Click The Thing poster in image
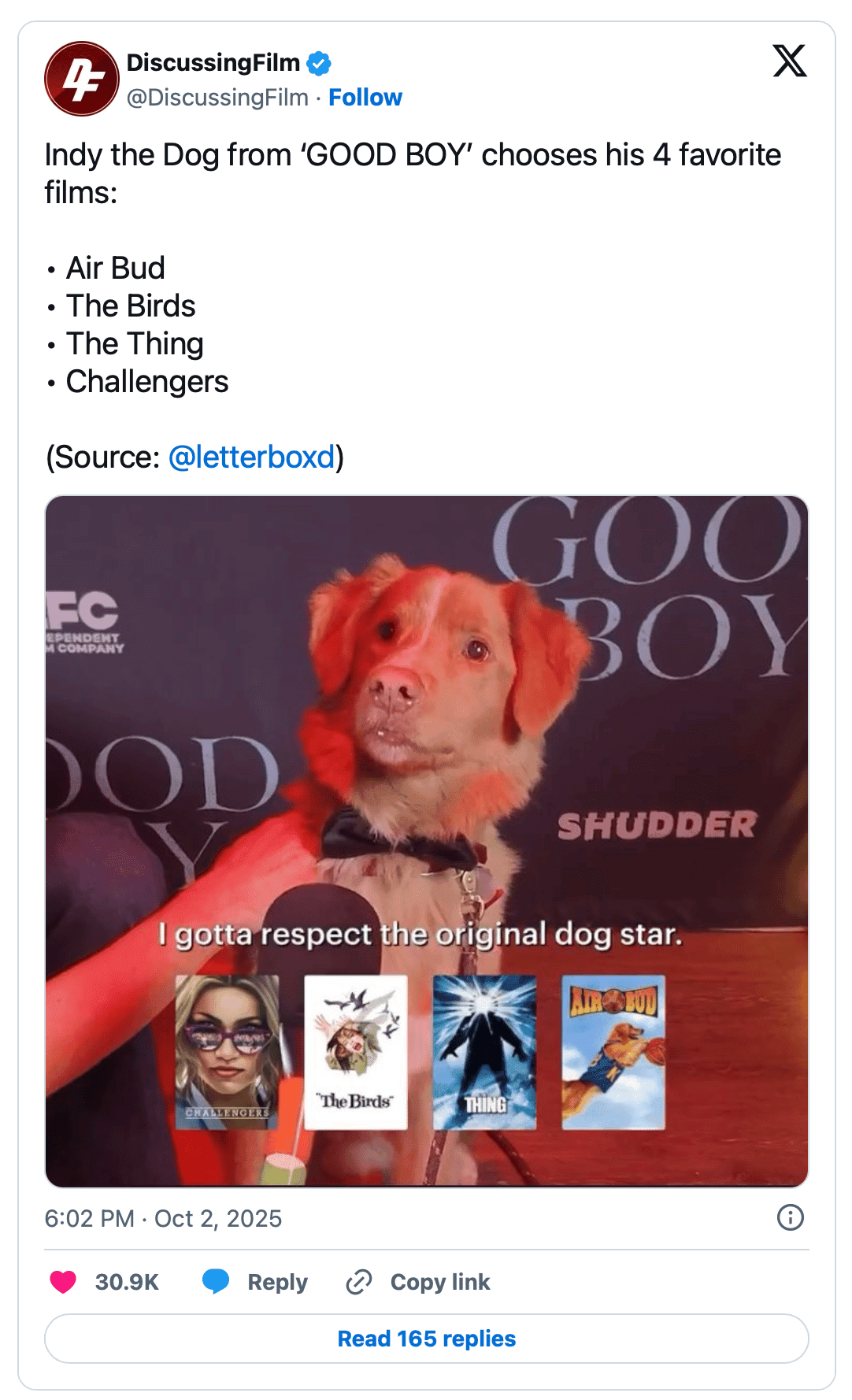The height and width of the screenshot is (1400, 852). [x=484, y=1052]
